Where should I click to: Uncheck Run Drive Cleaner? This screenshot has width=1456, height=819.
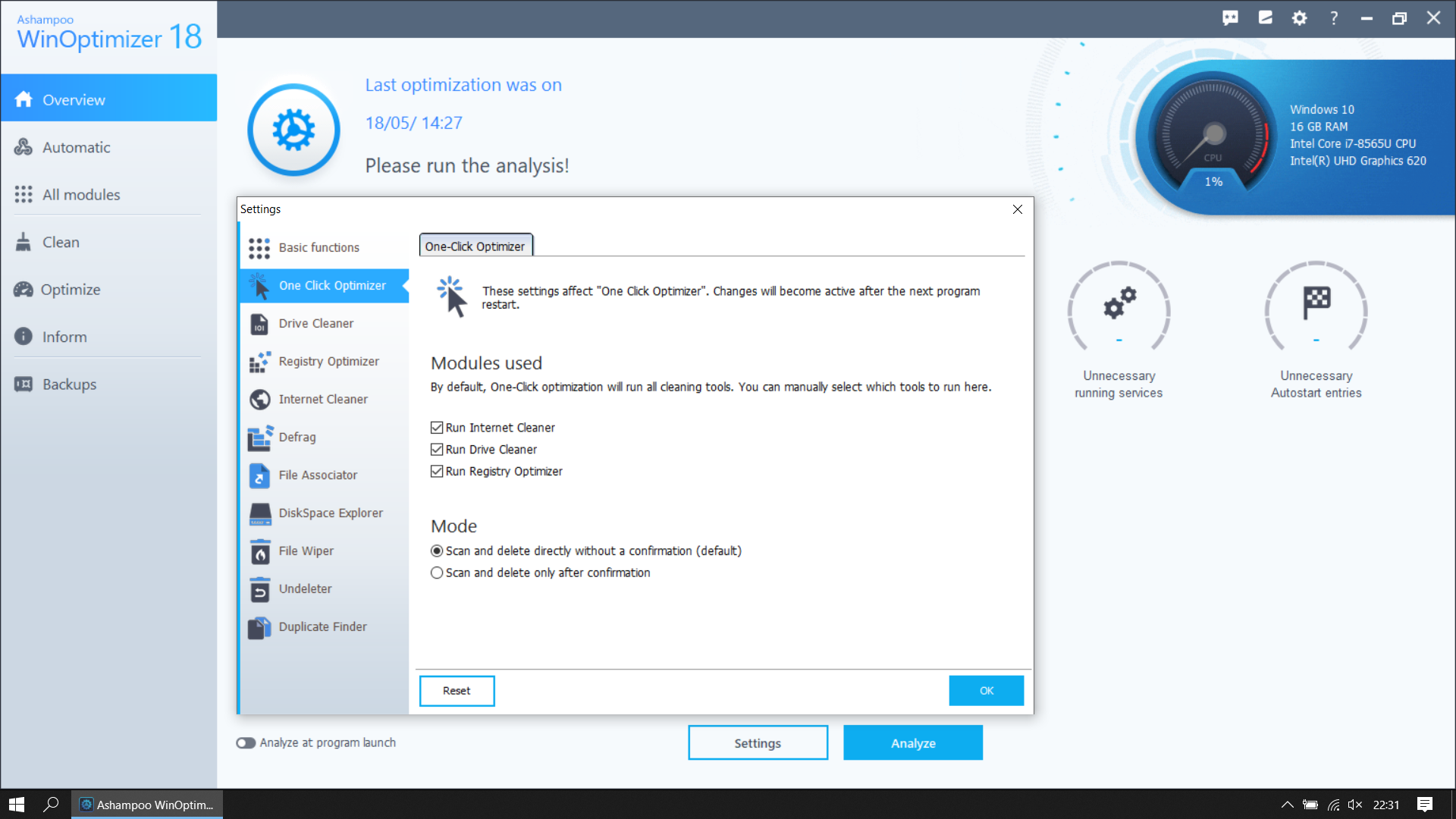pos(437,450)
